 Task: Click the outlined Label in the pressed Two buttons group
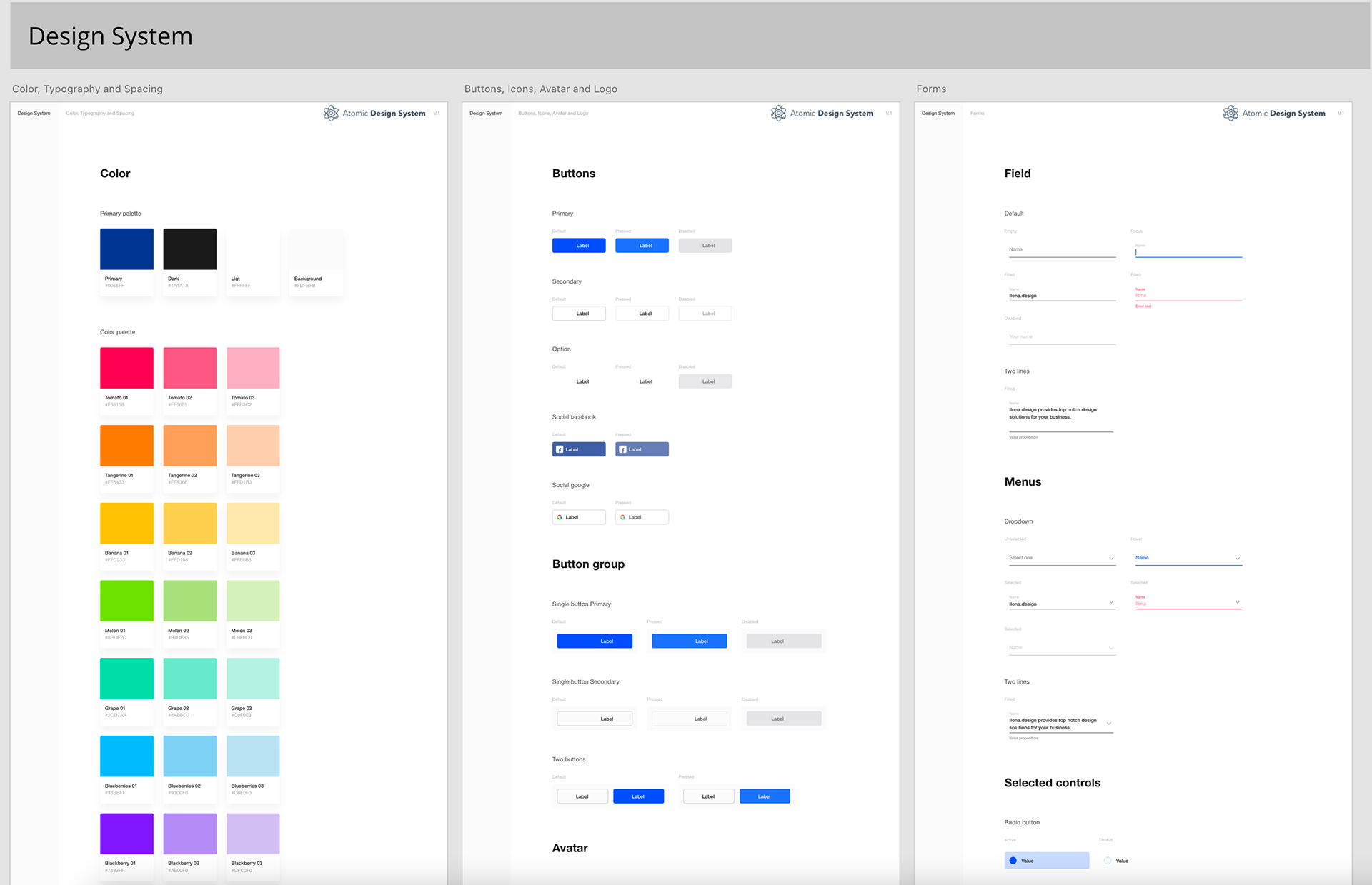[708, 796]
